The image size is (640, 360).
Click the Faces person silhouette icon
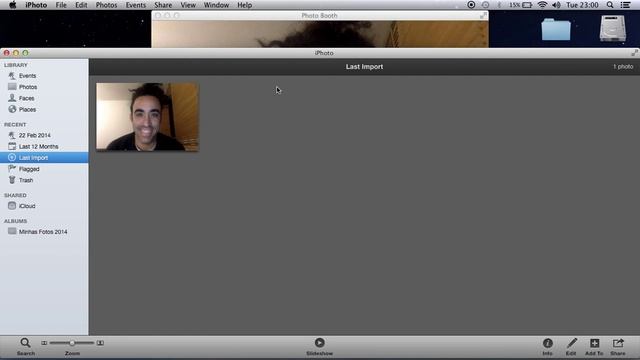point(12,98)
